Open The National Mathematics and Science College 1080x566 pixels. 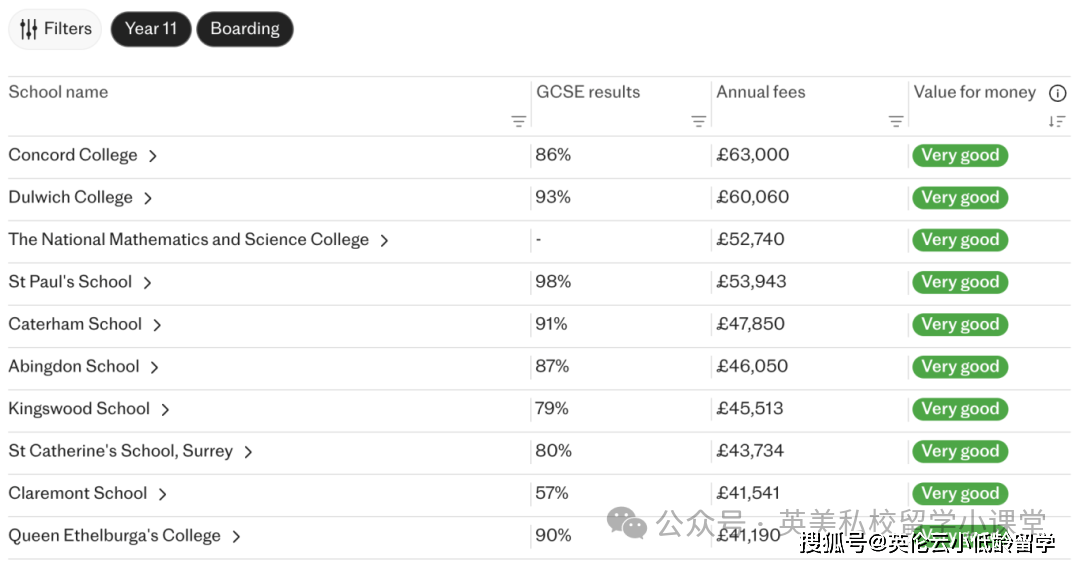(x=188, y=240)
